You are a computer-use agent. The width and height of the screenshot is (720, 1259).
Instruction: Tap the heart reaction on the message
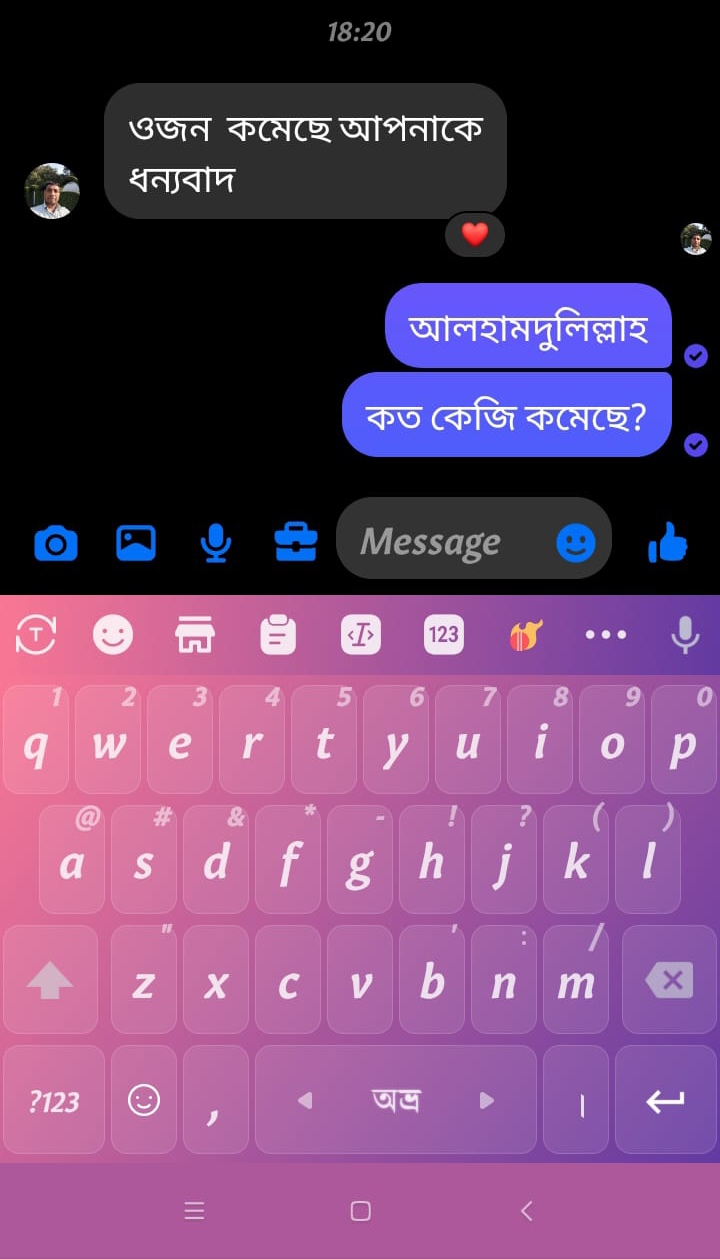tap(475, 235)
